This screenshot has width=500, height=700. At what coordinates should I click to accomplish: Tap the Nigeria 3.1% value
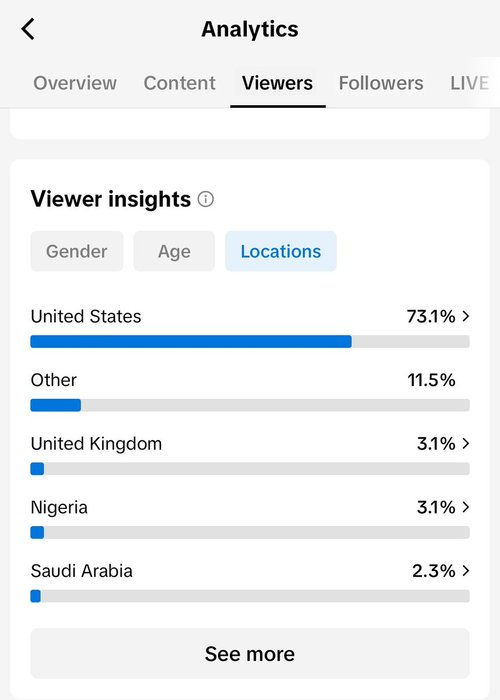(x=436, y=507)
